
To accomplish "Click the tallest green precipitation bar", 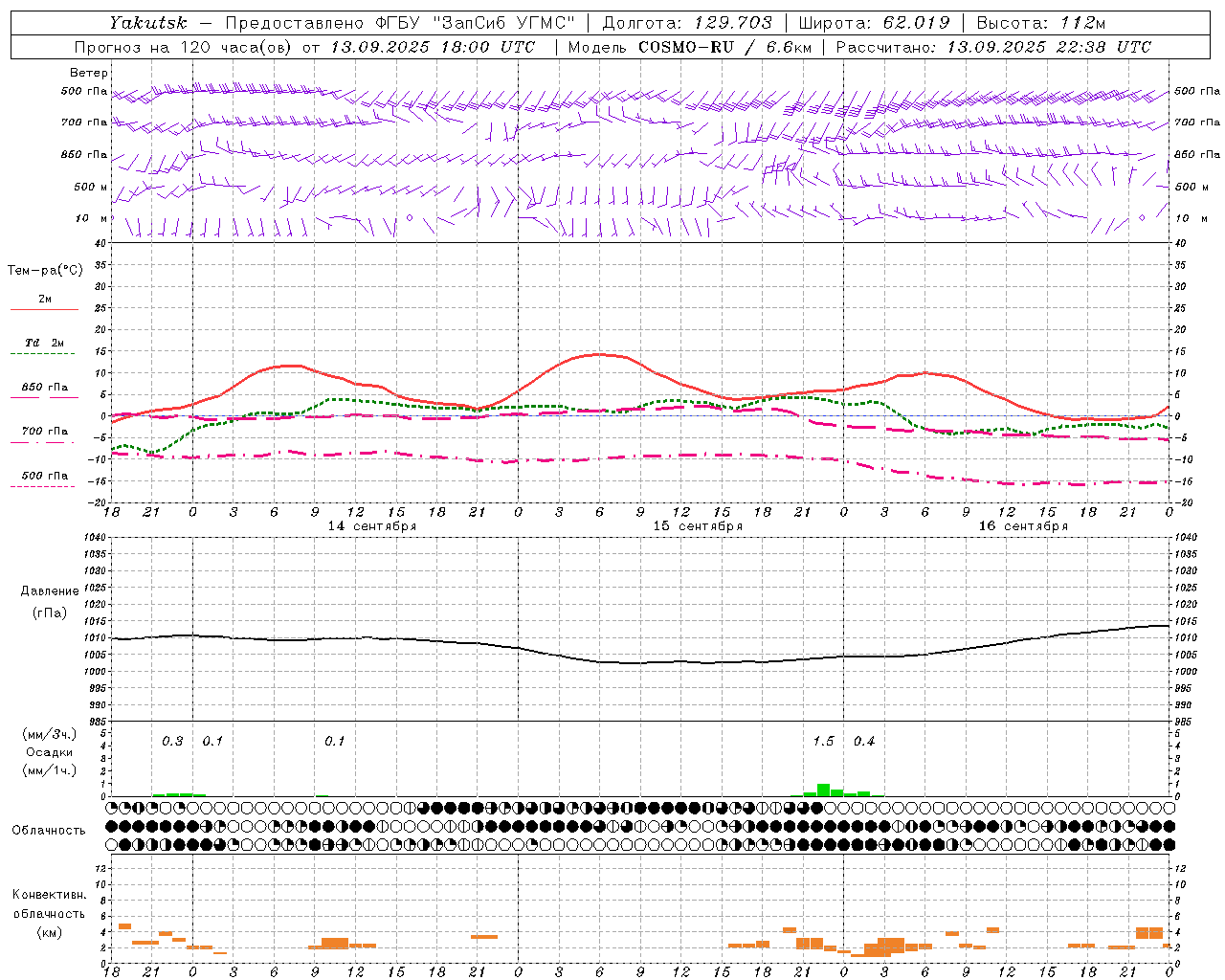I will (823, 791).
